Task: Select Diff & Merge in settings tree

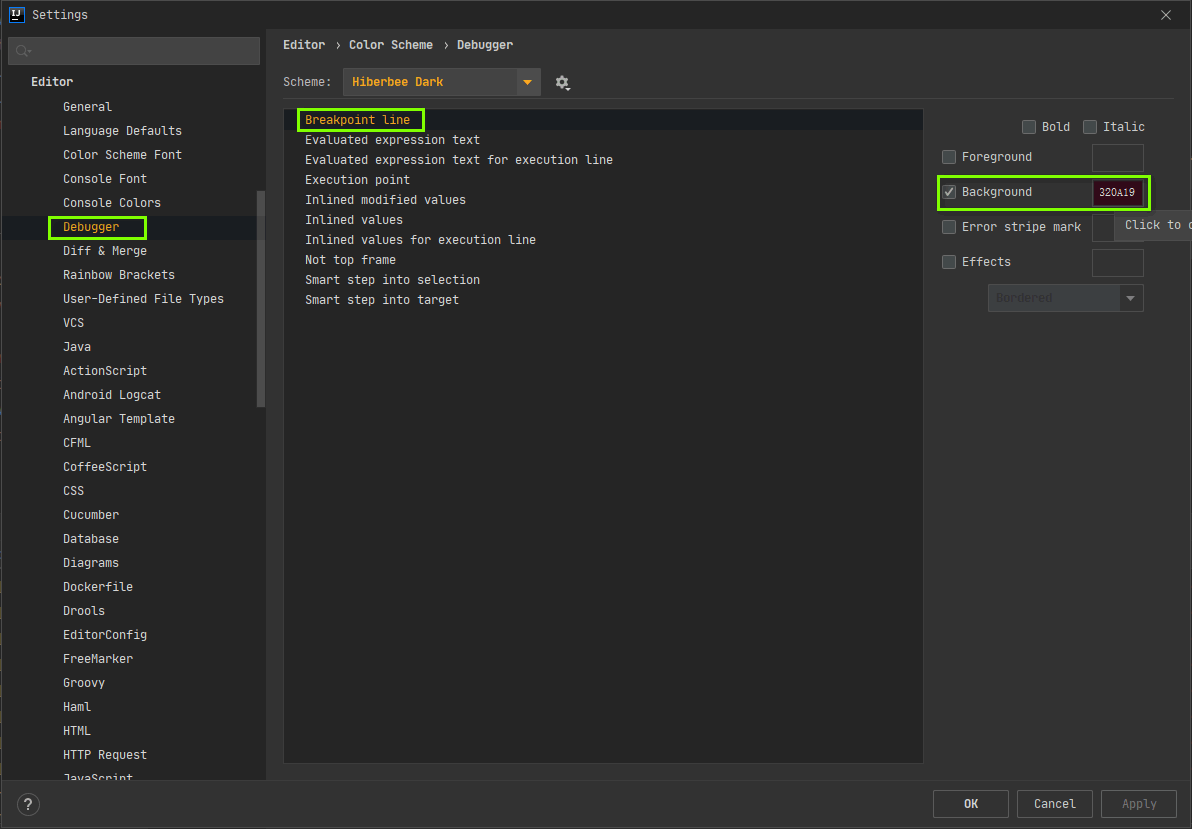Action: [x=105, y=251]
